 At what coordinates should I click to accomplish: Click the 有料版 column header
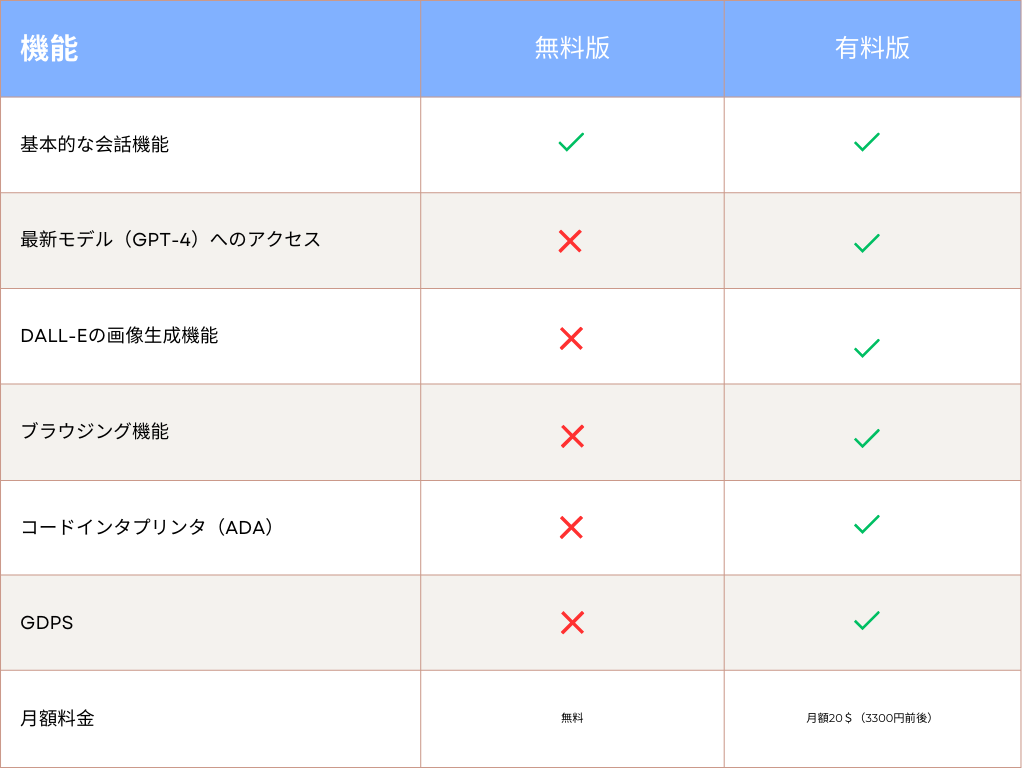872,48
